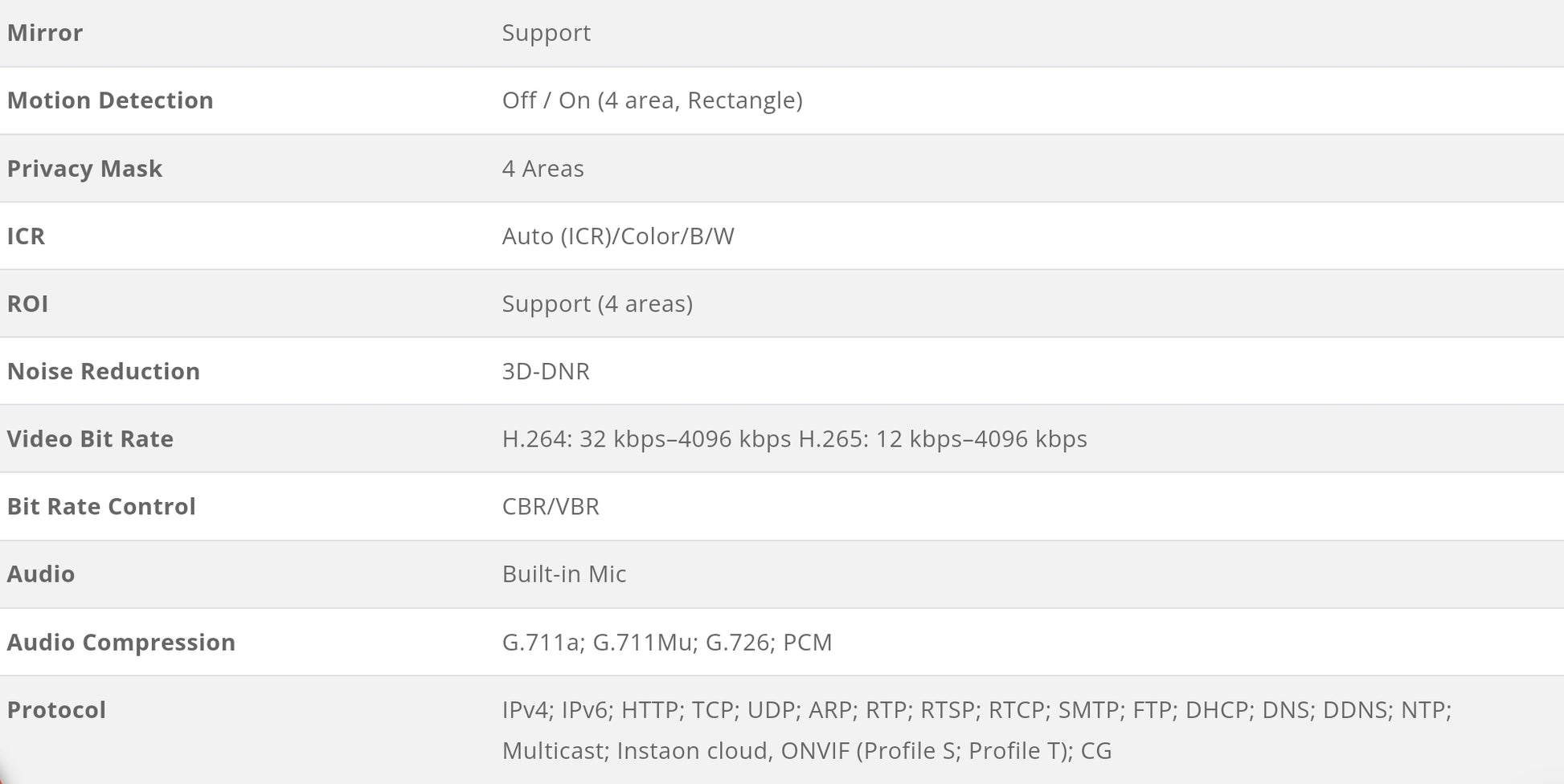Screen dimensions: 1564x784
Task: Click 'Off / On (4 area, Rectangle)' text
Action: [653, 100]
